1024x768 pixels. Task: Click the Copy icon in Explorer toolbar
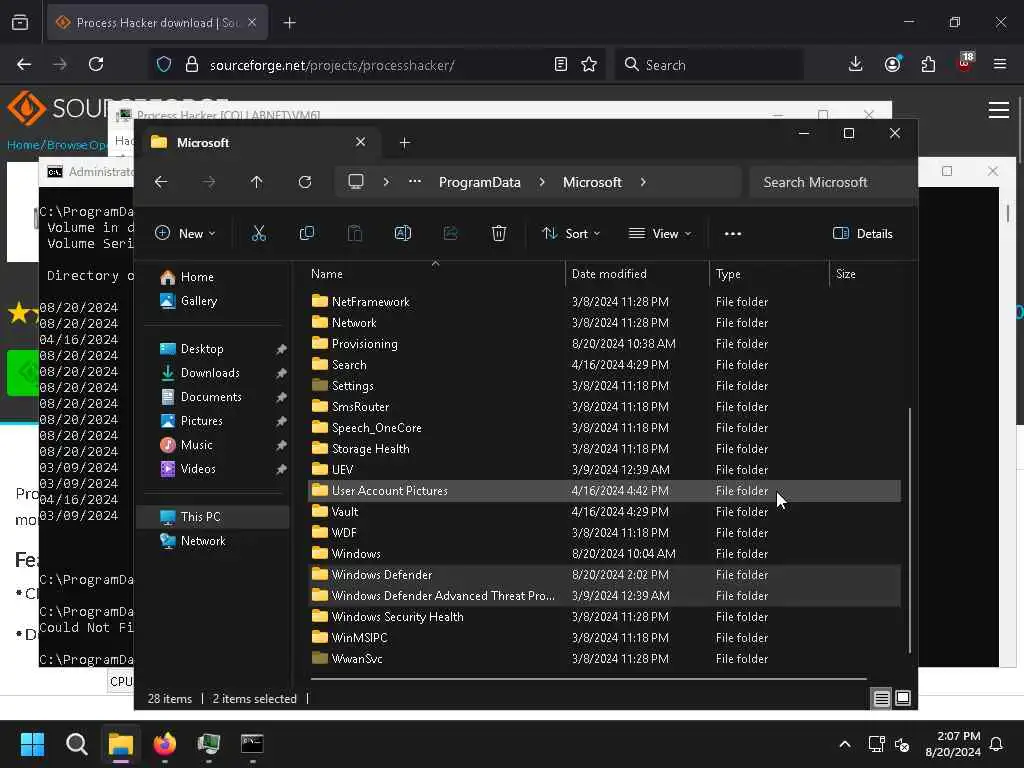(x=306, y=233)
